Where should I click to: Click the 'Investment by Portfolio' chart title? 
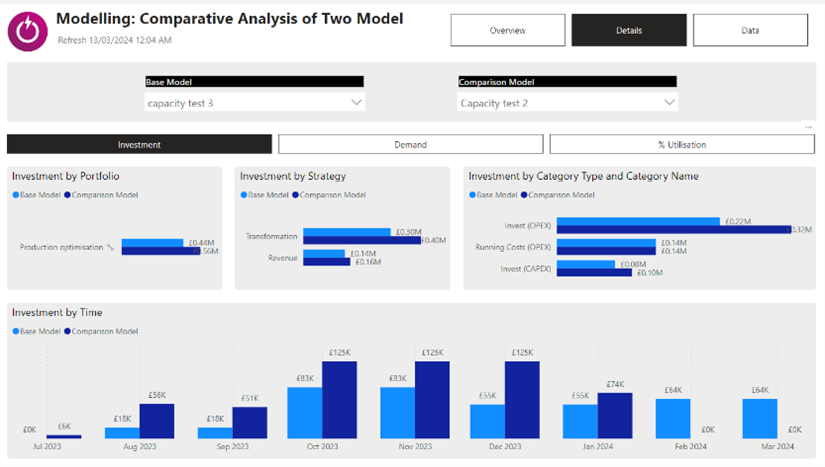(66, 176)
